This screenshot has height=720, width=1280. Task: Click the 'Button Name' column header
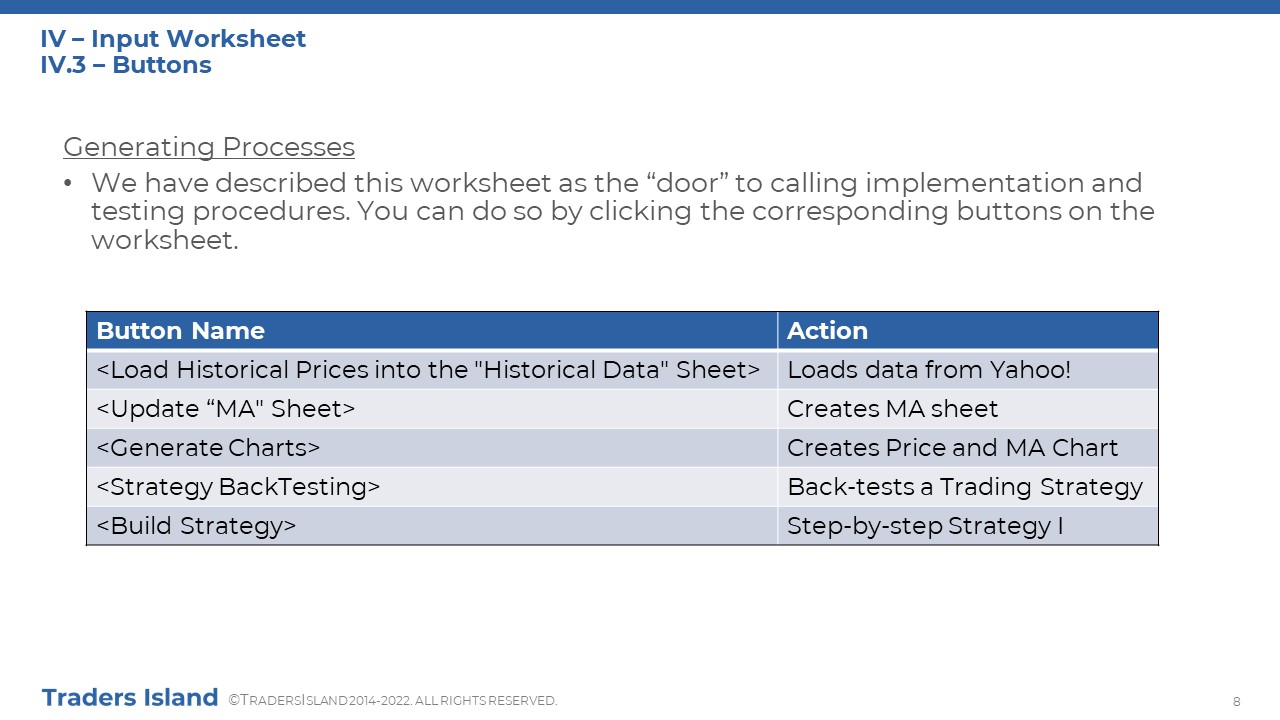point(432,331)
